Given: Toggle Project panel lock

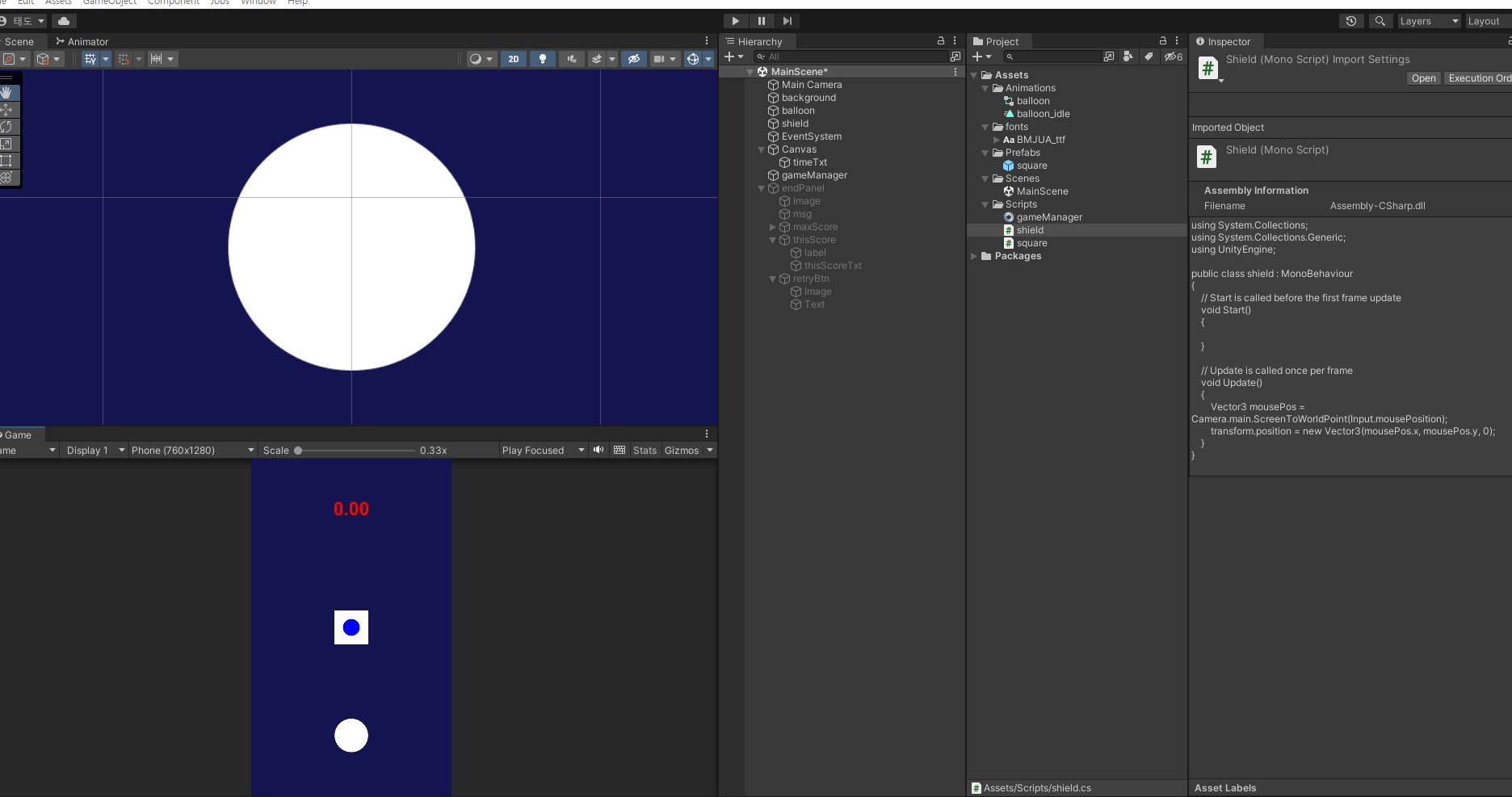Looking at the screenshot, I should pos(1162,40).
